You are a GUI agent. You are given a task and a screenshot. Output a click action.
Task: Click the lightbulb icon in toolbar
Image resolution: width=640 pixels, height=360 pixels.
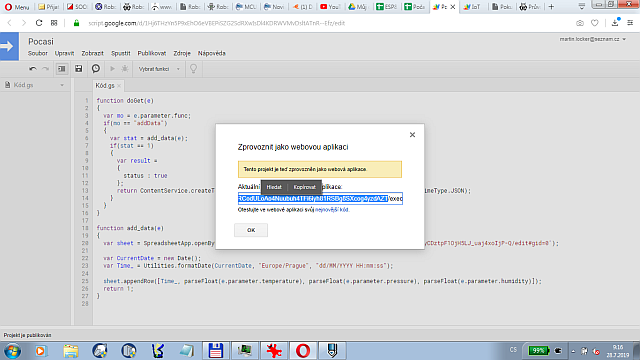pyautogui.click(x=193, y=69)
